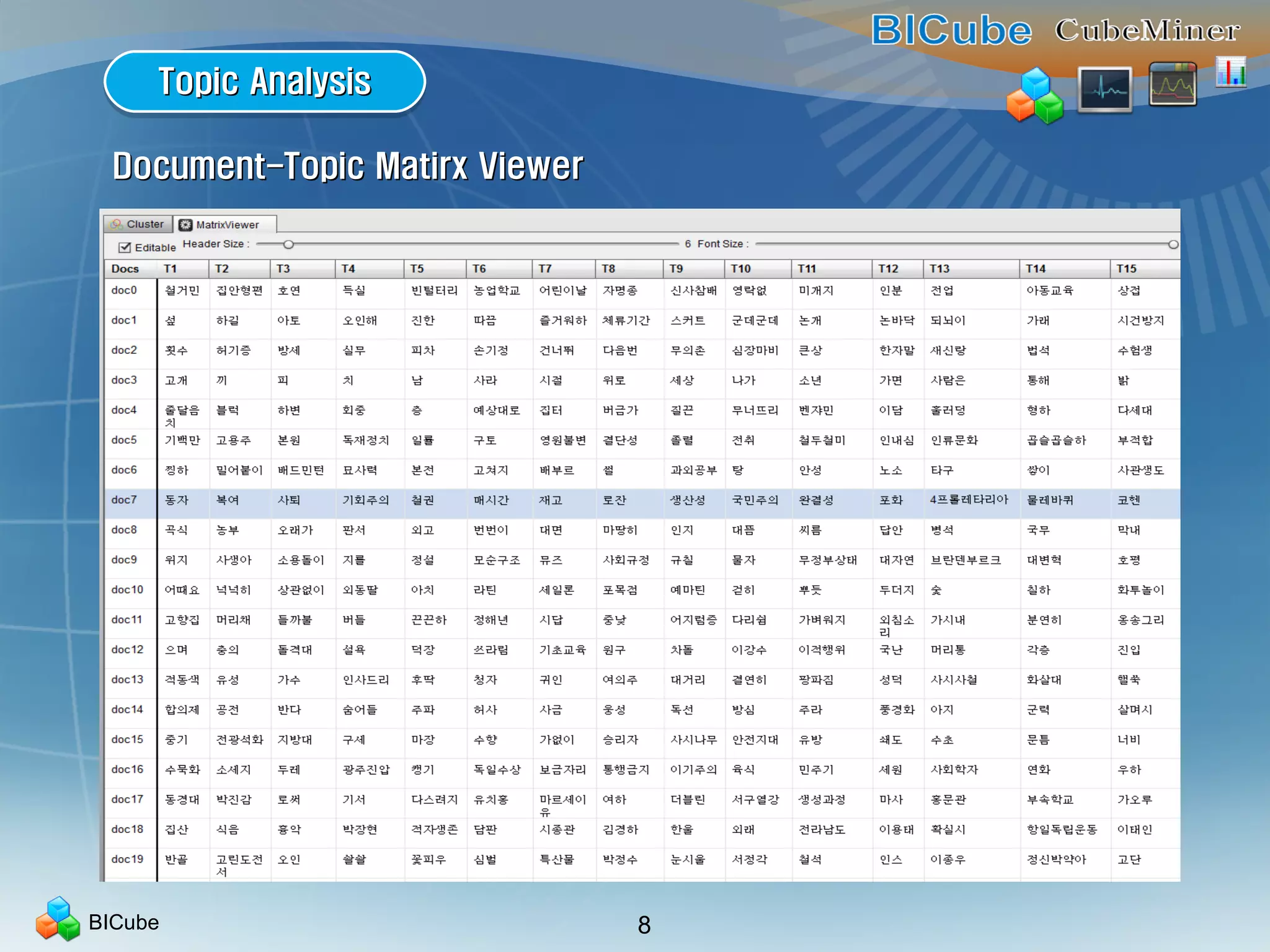The width and height of the screenshot is (1270, 952).
Task: Click the T4 column header
Action: [370, 268]
